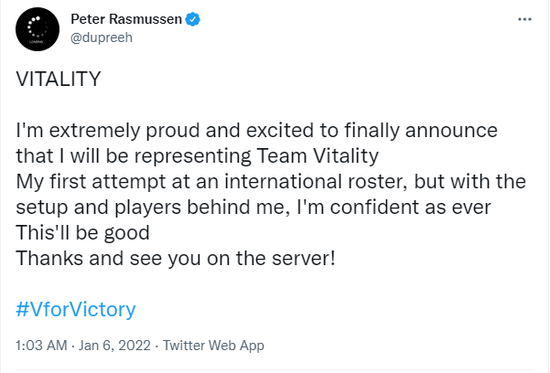Open the Twitter Web App source link
The height and width of the screenshot is (373, 550).
213,345
